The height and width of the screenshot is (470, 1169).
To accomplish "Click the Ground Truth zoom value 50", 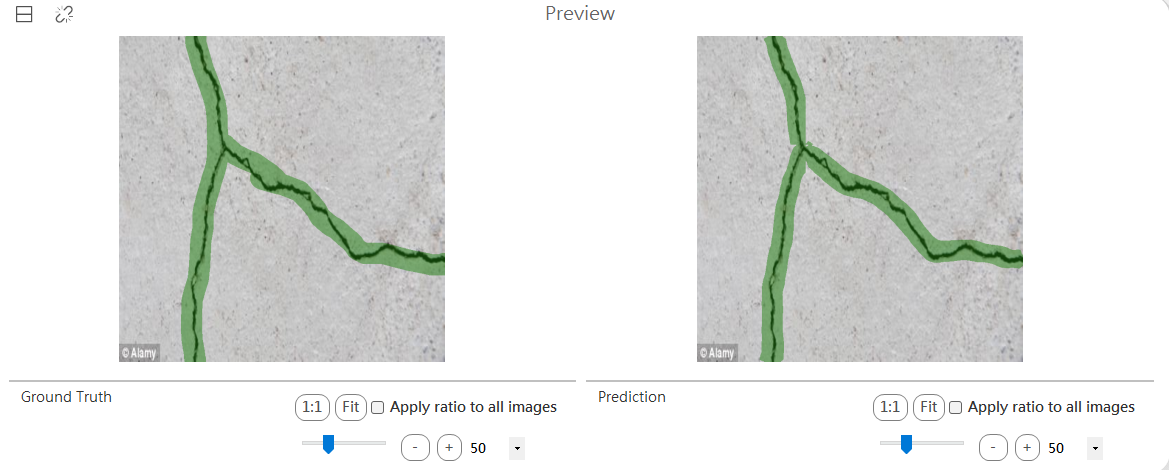I will [x=478, y=448].
